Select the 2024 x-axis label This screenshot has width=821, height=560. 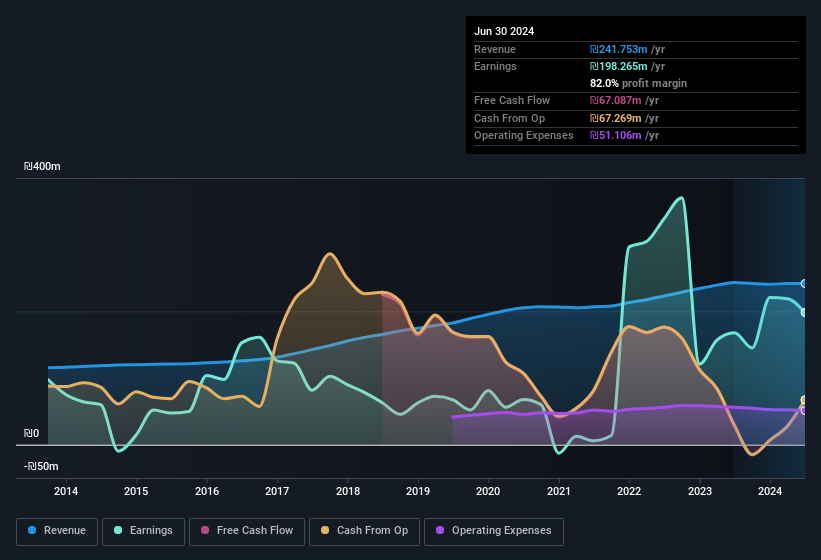coord(770,491)
